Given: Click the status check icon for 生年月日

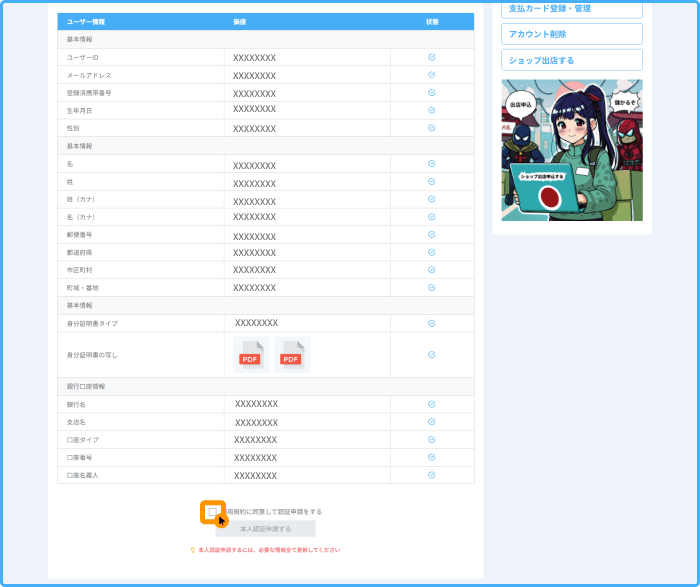Looking at the screenshot, I should (432, 110).
